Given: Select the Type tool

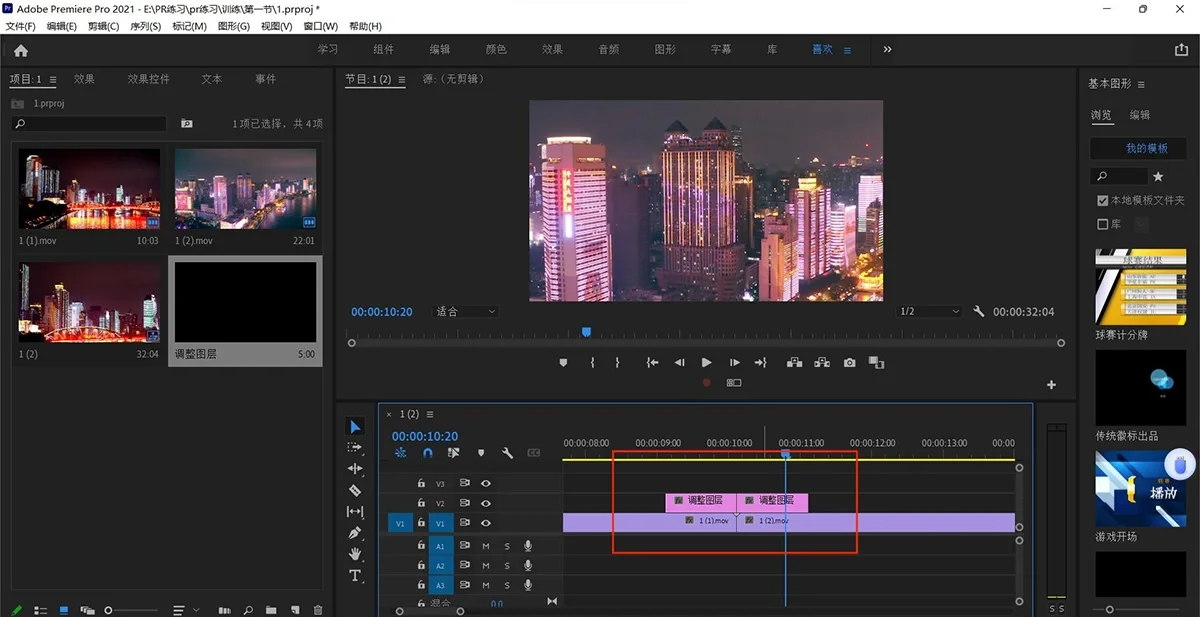Looking at the screenshot, I should (355, 576).
